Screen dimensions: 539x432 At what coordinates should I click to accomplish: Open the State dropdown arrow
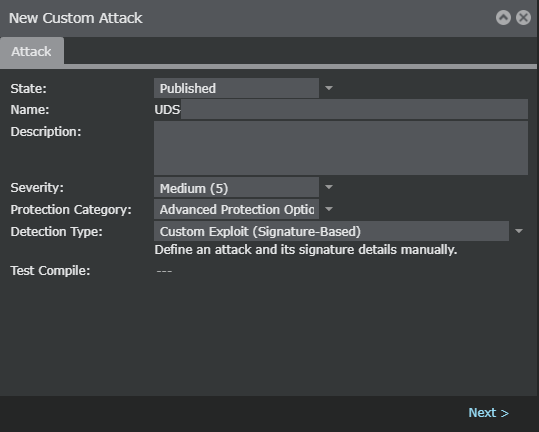tap(329, 88)
